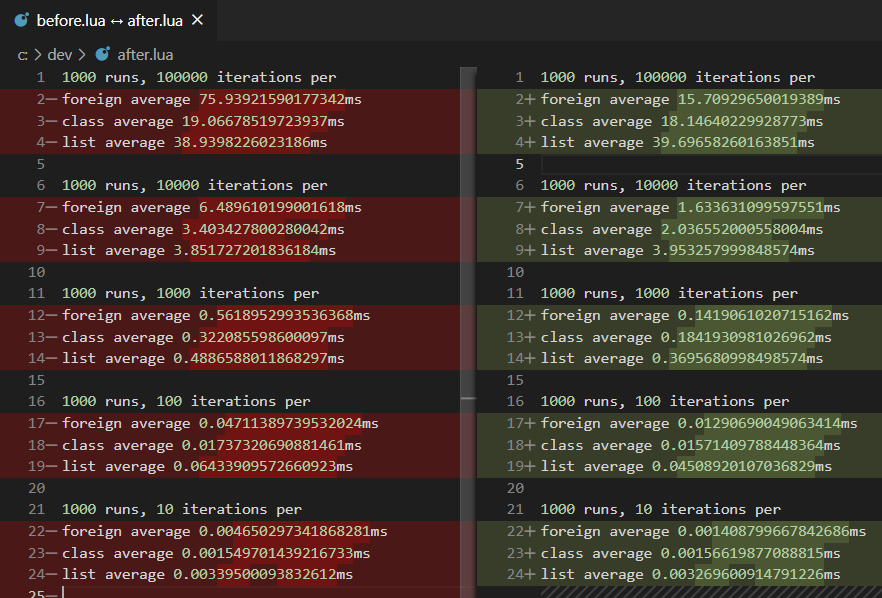Click left line 4 list average 38.939
This screenshot has width=882, height=598.
click(x=194, y=143)
